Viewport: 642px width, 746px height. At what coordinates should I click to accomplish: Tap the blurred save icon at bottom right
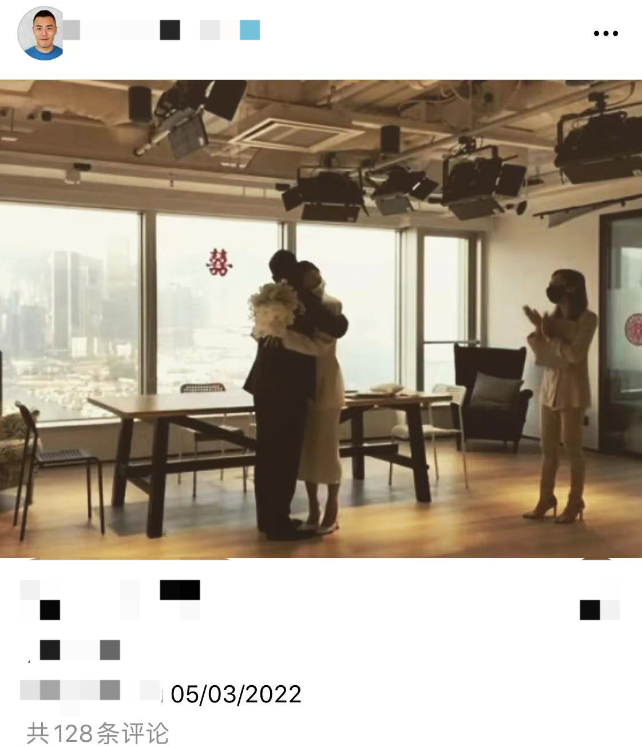point(600,610)
